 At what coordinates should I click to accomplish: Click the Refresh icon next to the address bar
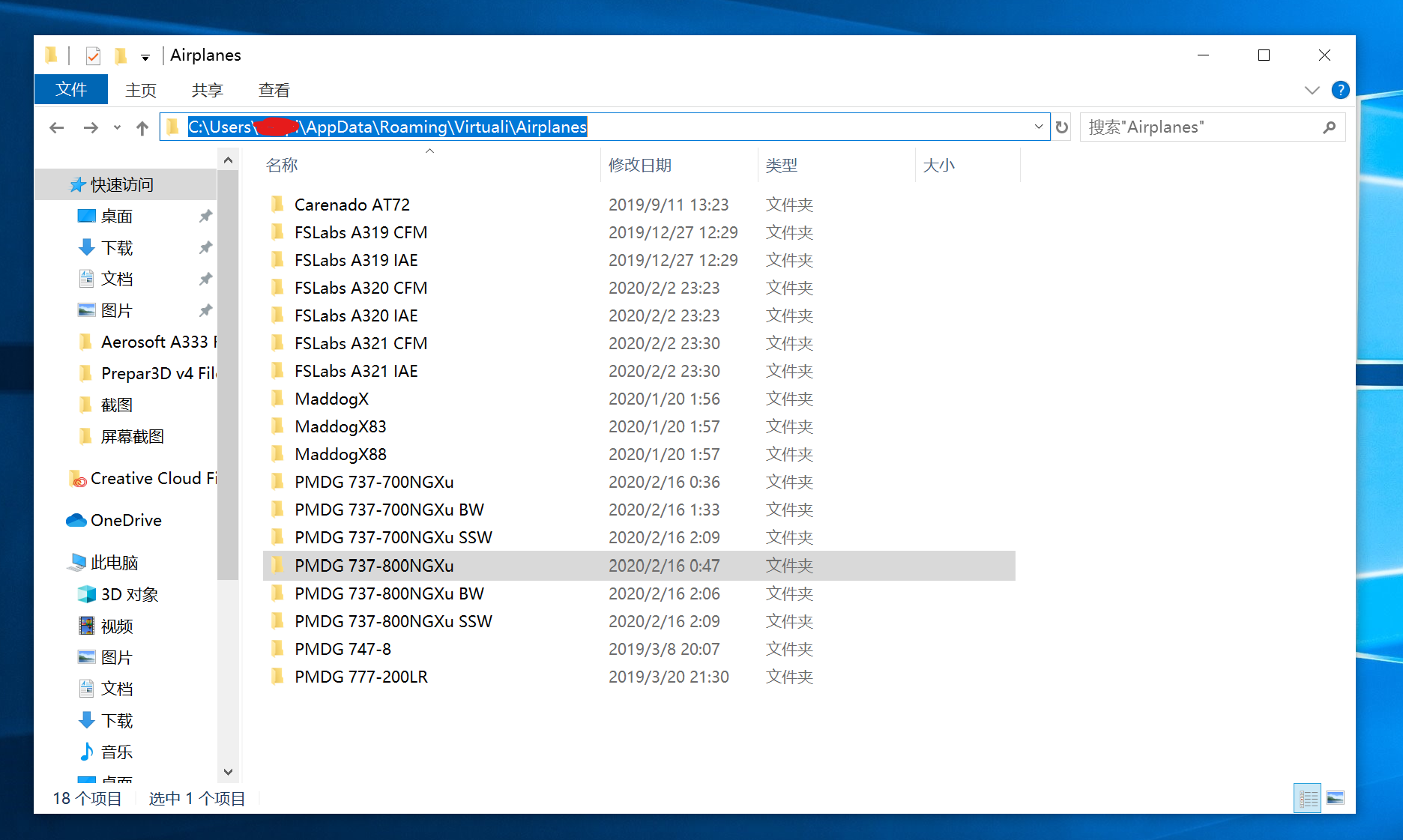pyautogui.click(x=1061, y=127)
